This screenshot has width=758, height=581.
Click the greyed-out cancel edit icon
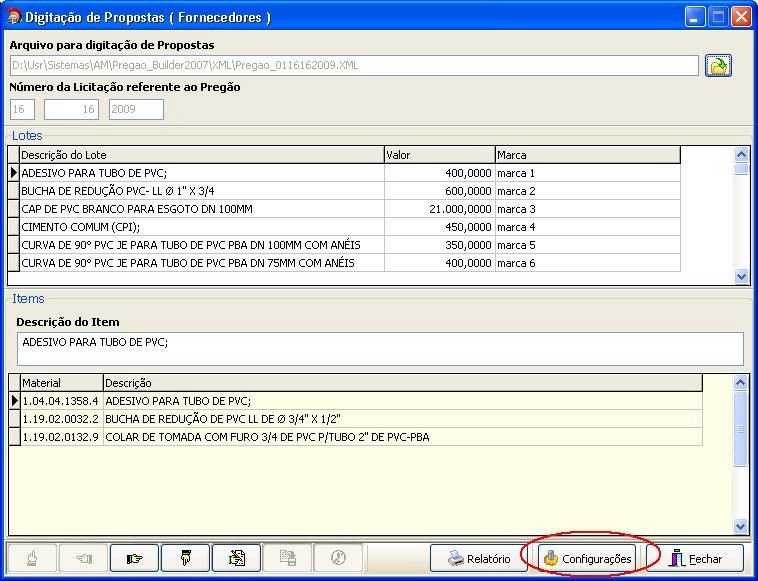pos(338,558)
